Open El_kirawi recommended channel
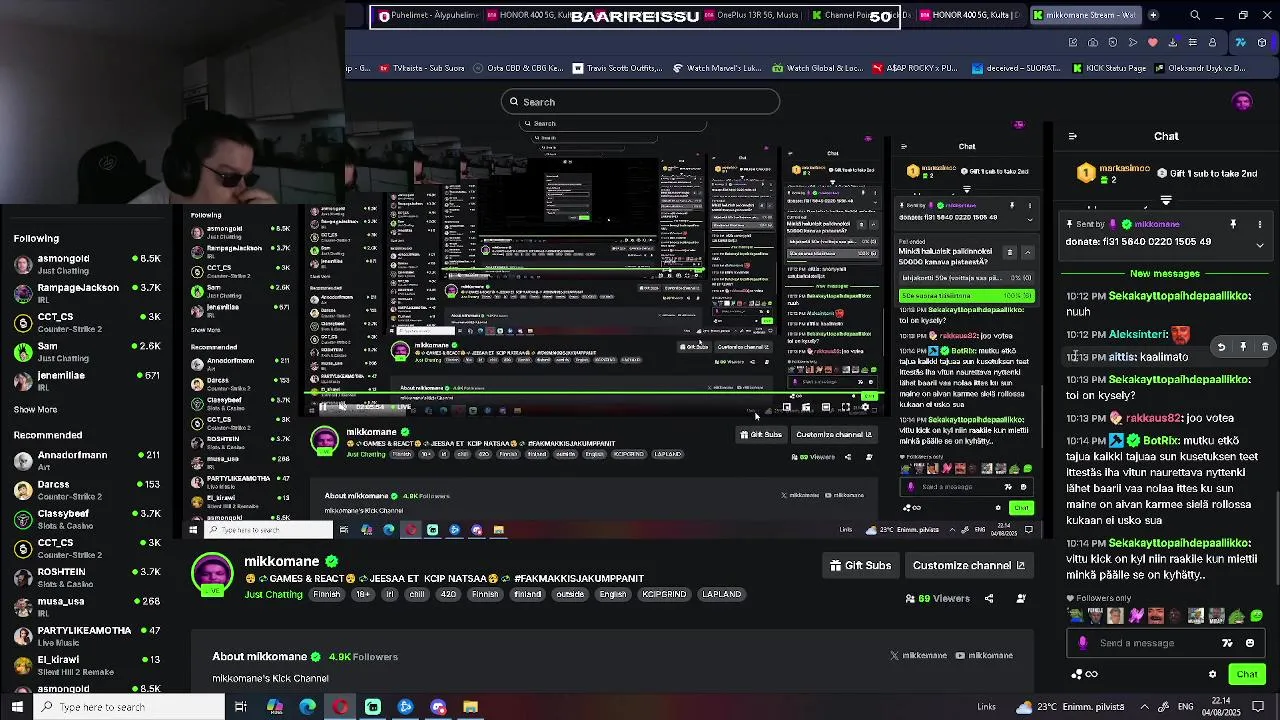This screenshot has width=1280, height=720. click(x=86, y=665)
